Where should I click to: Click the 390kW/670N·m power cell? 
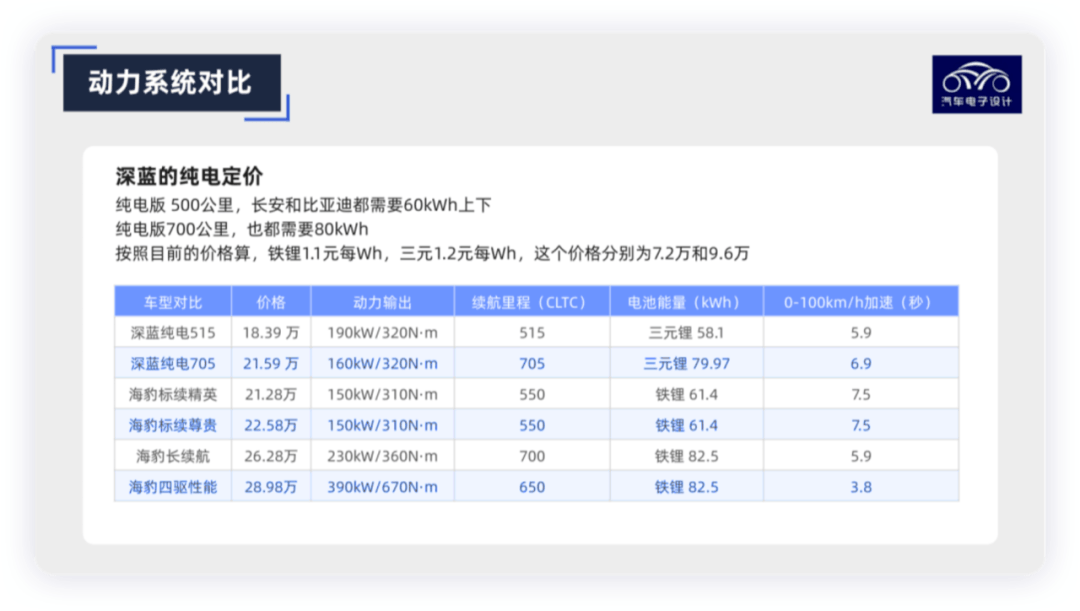pos(382,487)
